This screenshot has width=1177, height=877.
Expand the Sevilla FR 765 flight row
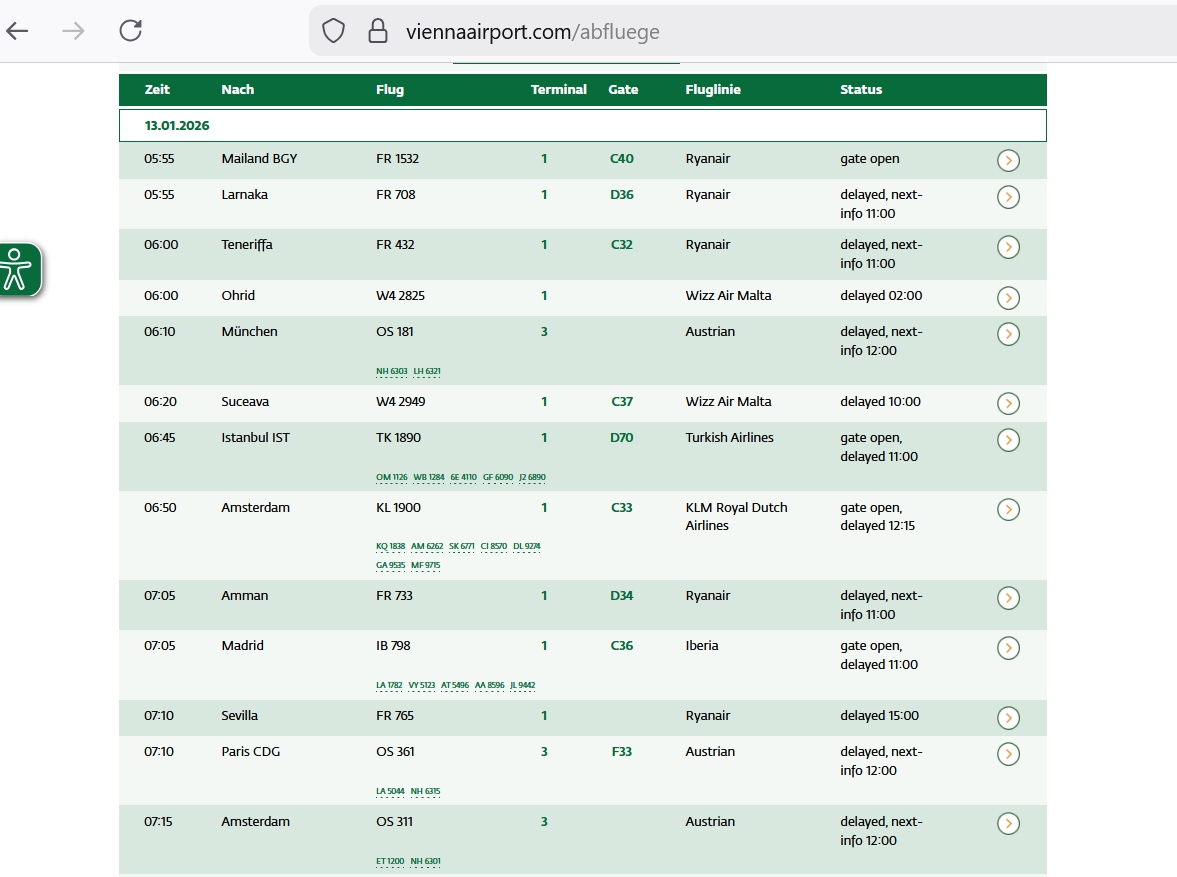[x=1008, y=718]
